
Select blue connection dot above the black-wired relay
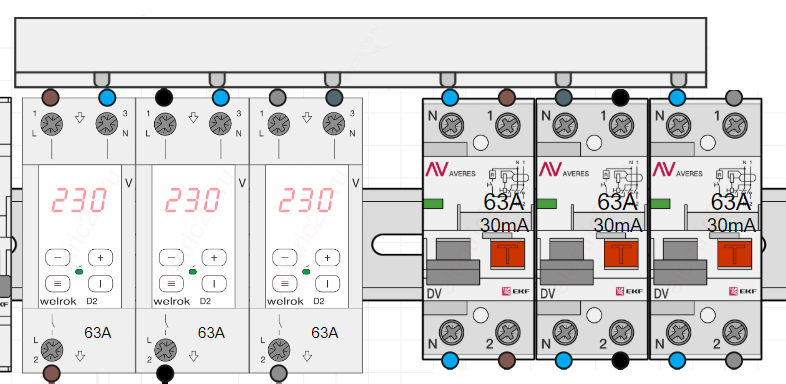coord(221,97)
